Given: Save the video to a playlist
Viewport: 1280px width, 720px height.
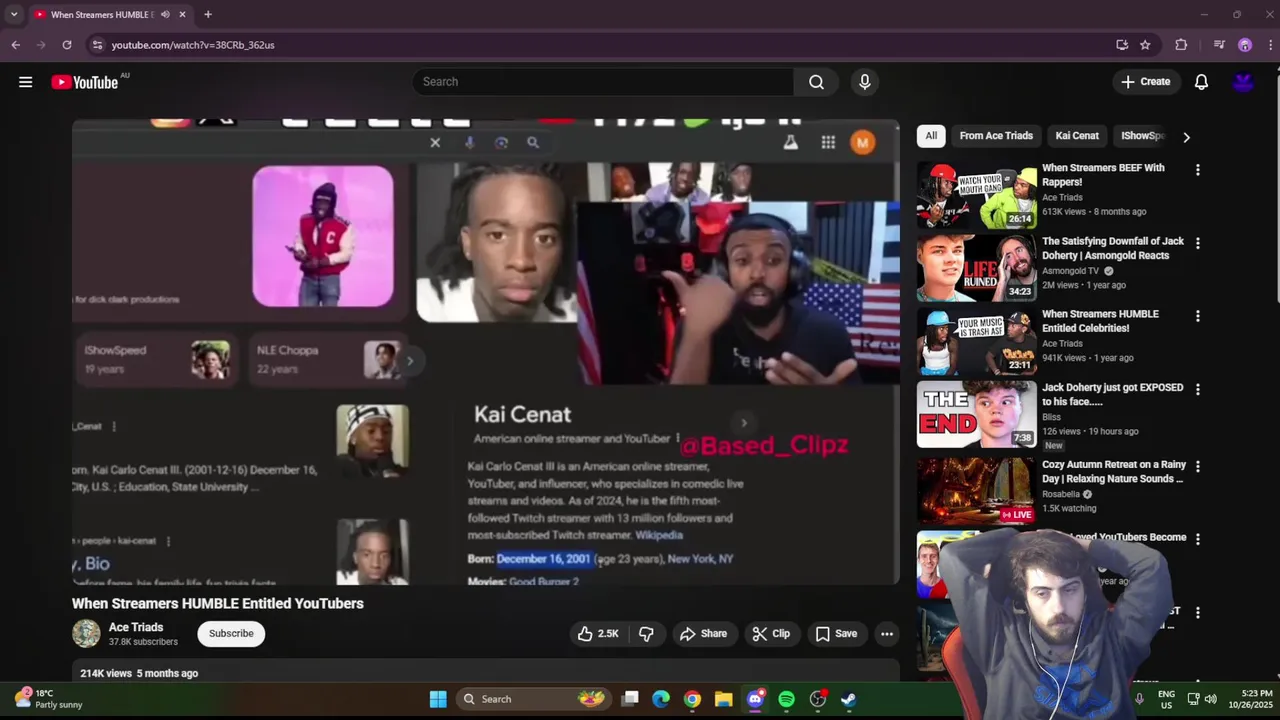Looking at the screenshot, I should (836, 634).
